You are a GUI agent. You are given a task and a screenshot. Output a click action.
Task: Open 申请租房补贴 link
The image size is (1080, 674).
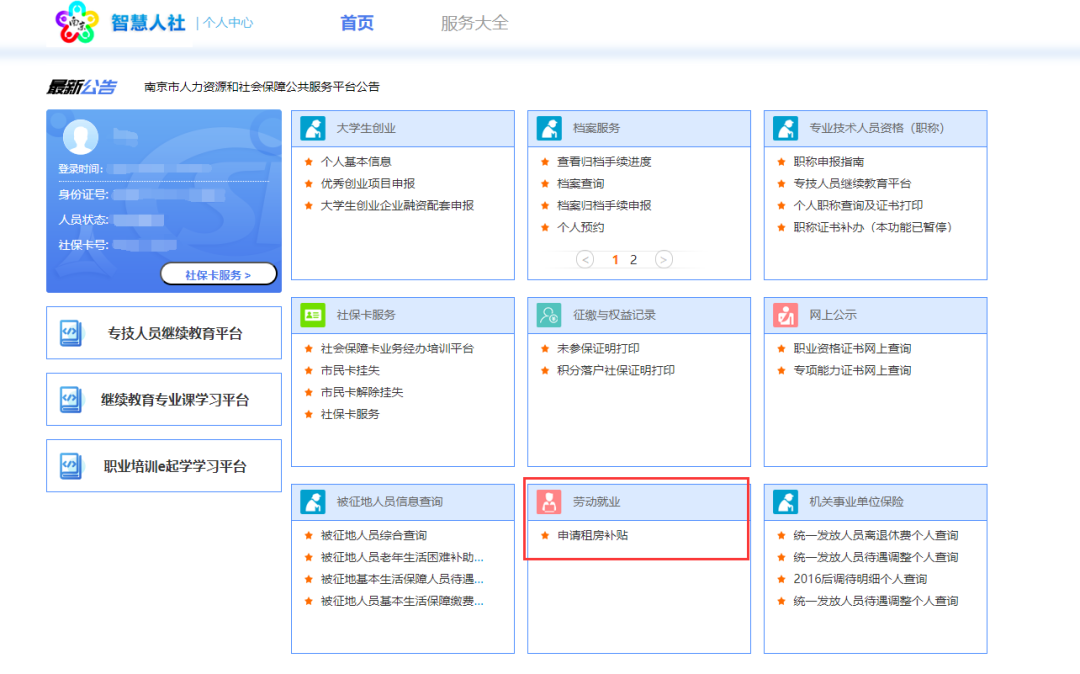(x=592, y=535)
